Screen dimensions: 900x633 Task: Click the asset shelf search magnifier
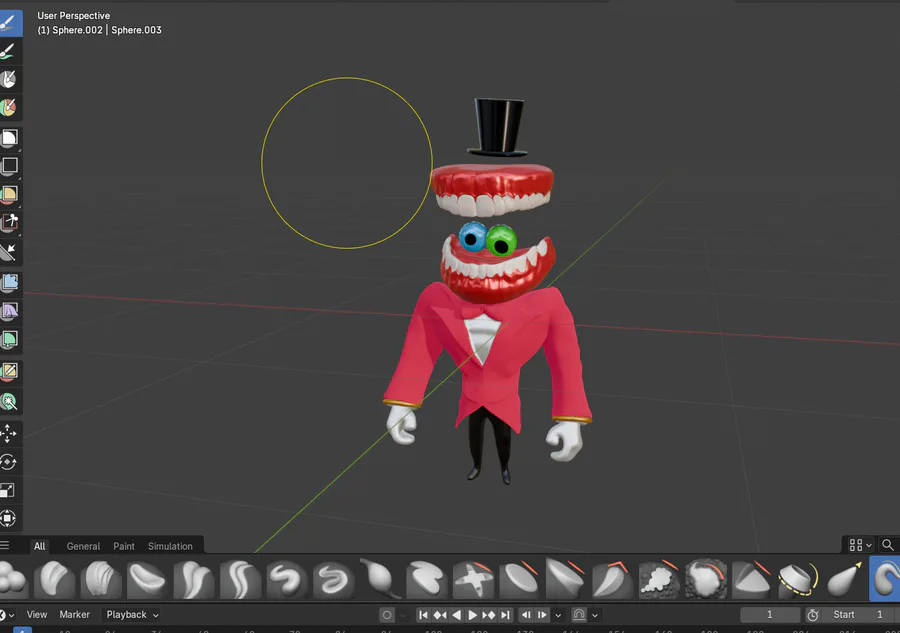[887, 545]
